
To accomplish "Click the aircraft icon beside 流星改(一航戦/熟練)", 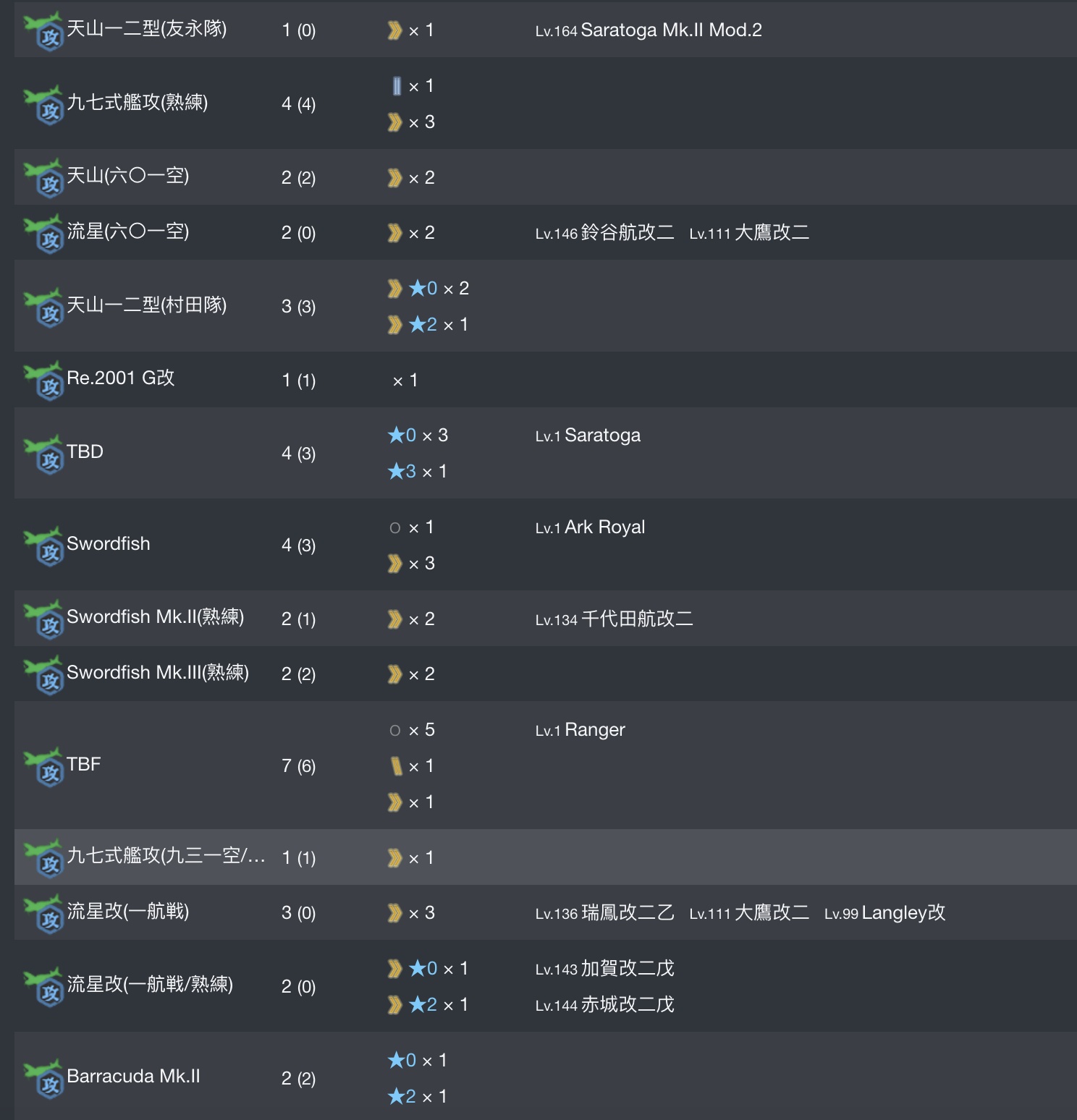I will 43,986.
